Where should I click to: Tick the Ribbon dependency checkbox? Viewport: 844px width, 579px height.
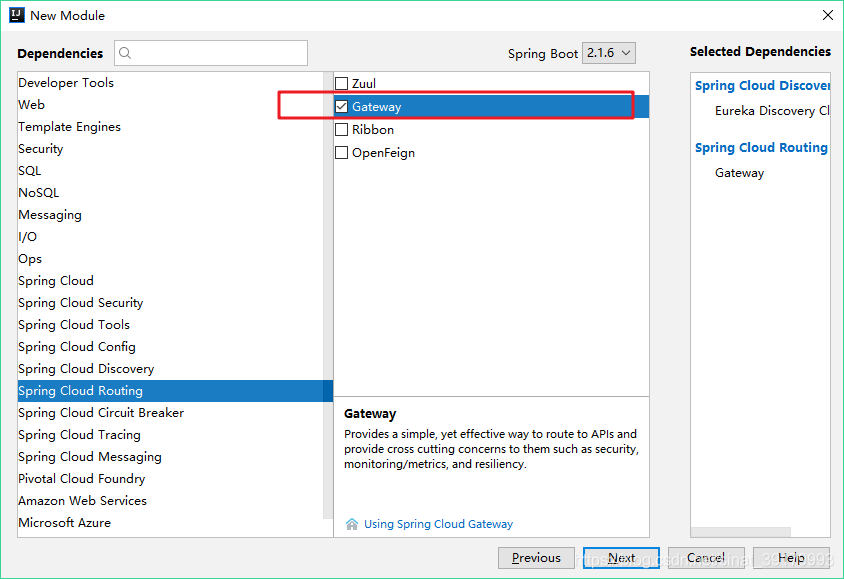[341, 130]
